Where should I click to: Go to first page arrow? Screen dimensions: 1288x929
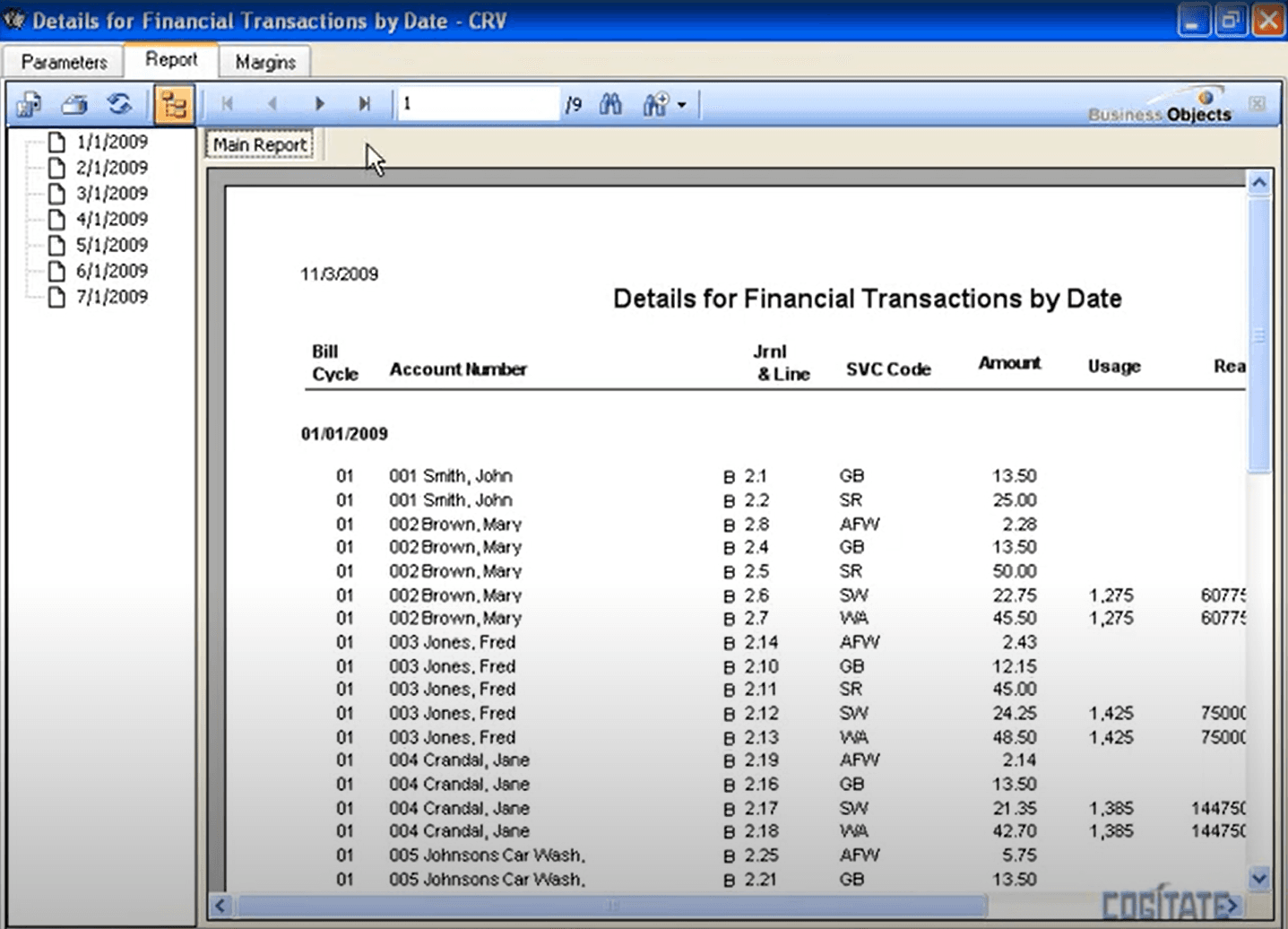228,104
